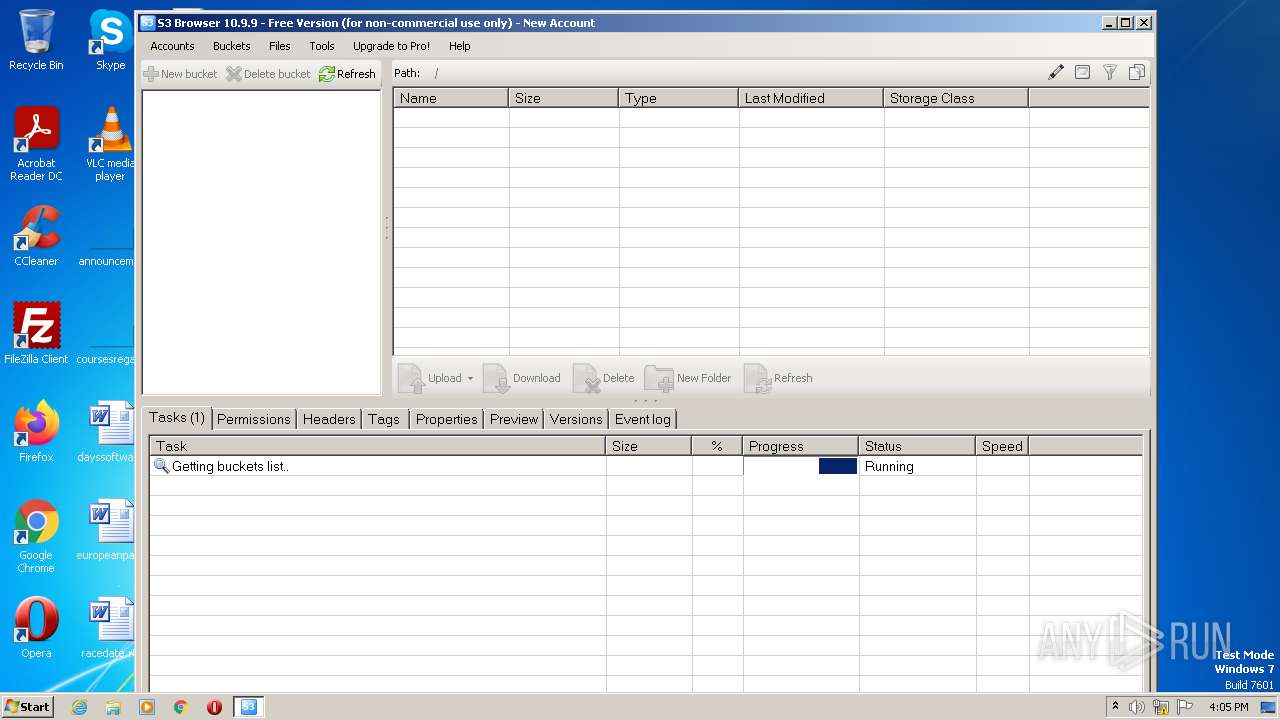Expand the Upload dropdown arrow
The height and width of the screenshot is (720, 1280).
point(470,378)
